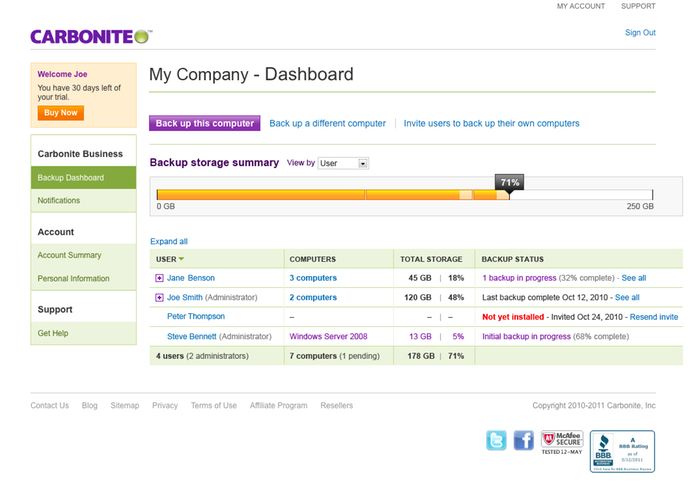Sort by the USER column header arrow
This screenshot has height=484, width=695.
(181, 259)
